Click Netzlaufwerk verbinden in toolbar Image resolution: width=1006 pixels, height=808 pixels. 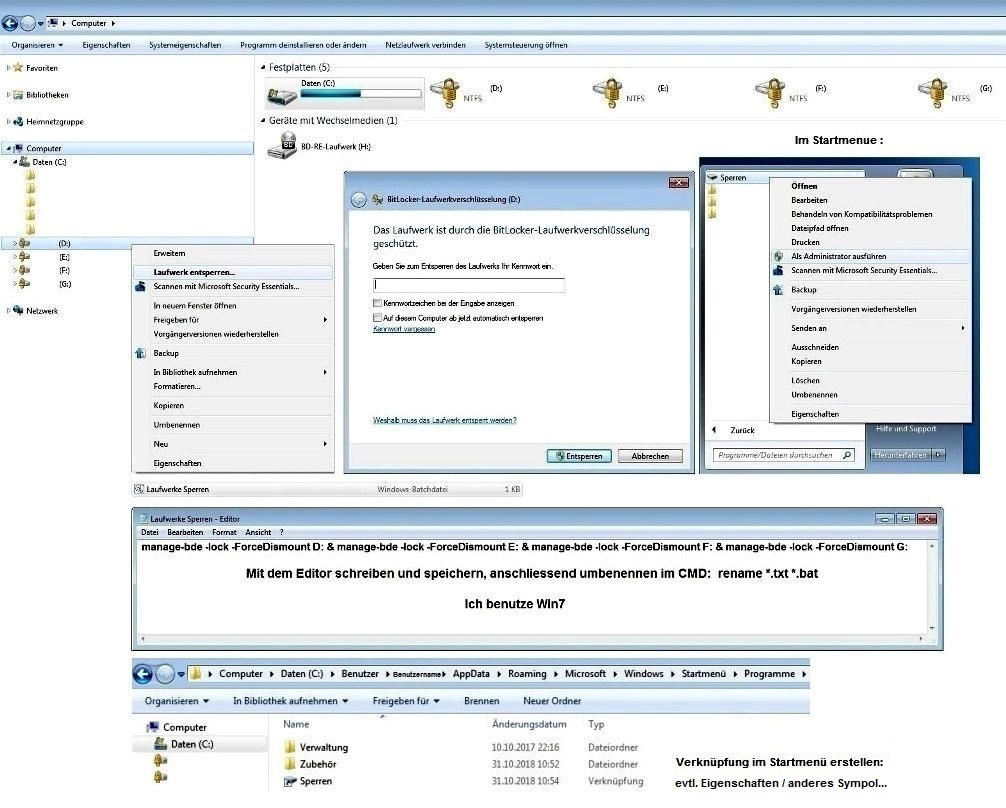425,45
